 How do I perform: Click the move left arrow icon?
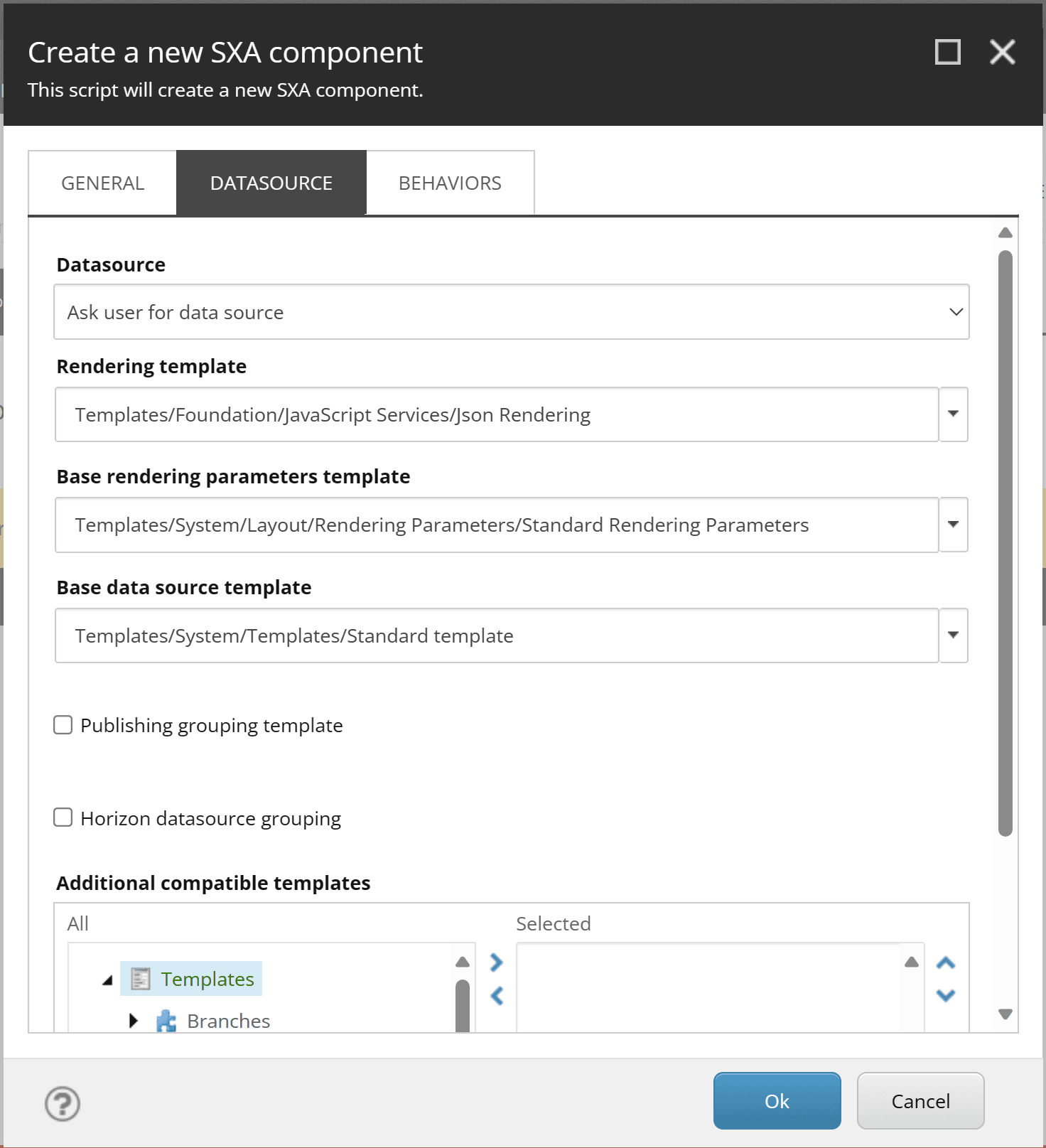[497, 996]
